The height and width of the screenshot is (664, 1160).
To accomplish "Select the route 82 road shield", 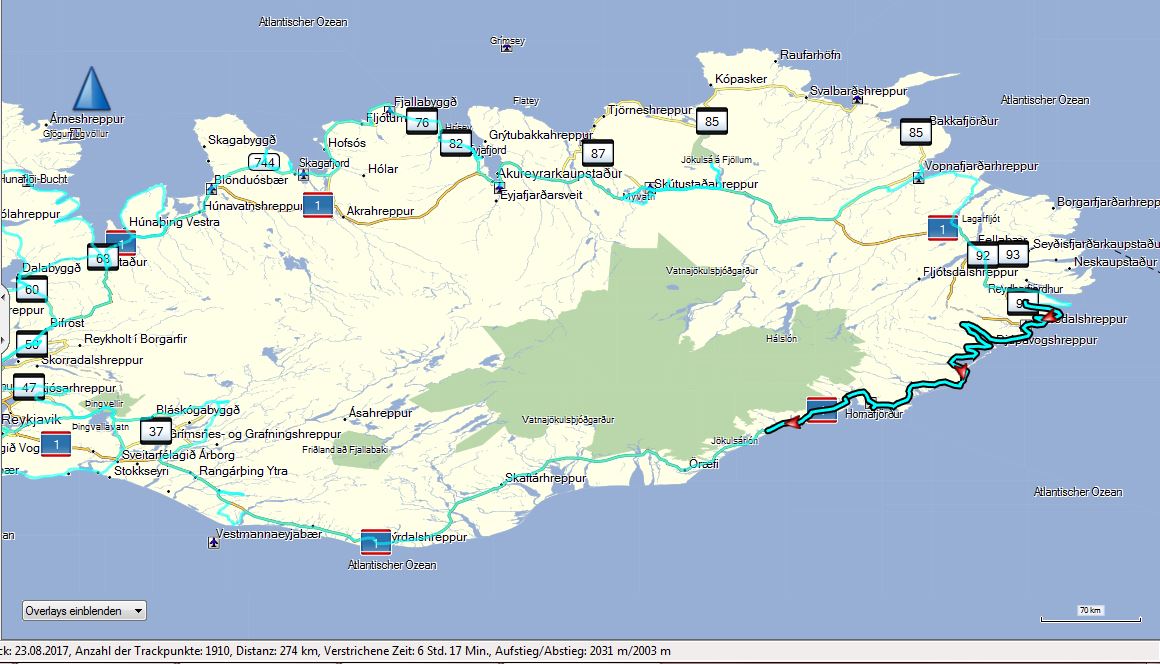I will (x=456, y=144).
